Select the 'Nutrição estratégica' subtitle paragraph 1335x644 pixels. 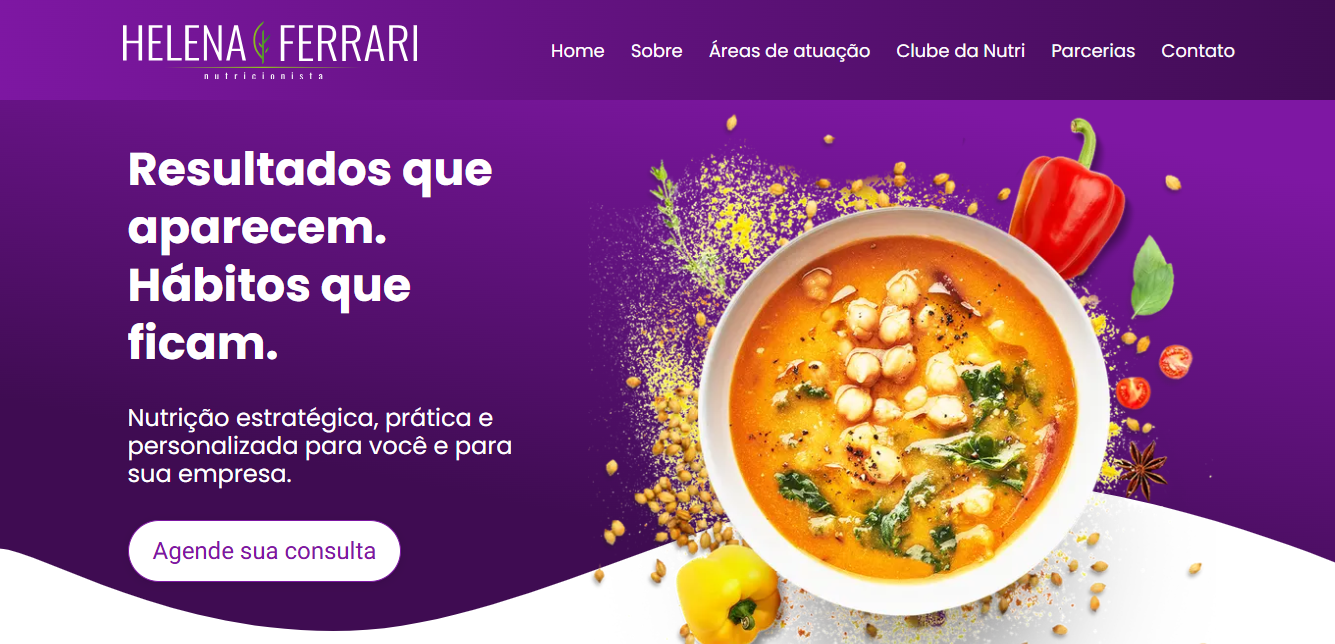pyautogui.click(x=320, y=446)
